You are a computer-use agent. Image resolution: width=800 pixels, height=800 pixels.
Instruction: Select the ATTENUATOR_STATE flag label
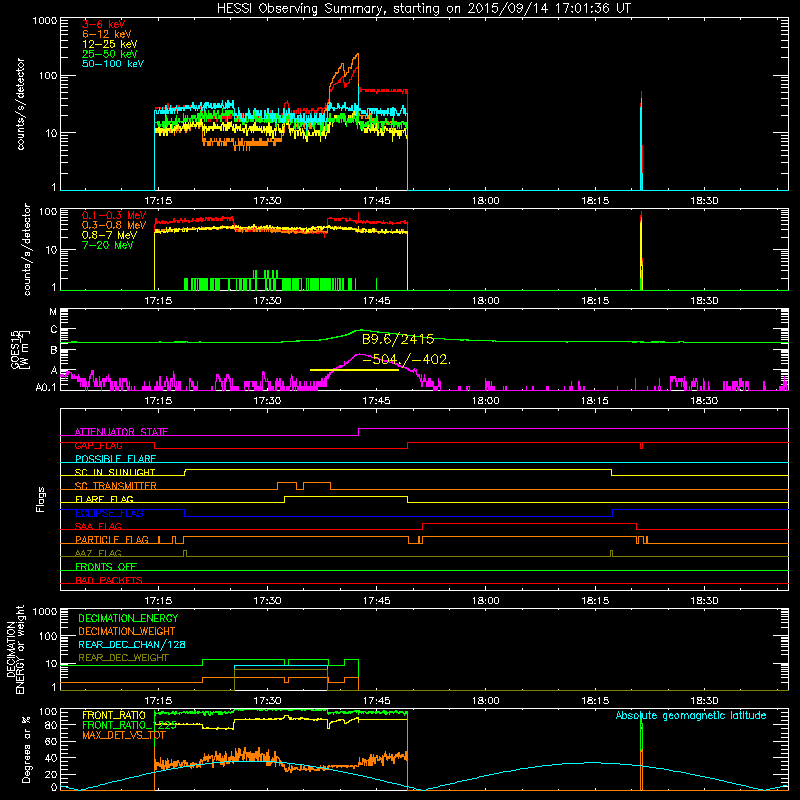tap(121, 432)
